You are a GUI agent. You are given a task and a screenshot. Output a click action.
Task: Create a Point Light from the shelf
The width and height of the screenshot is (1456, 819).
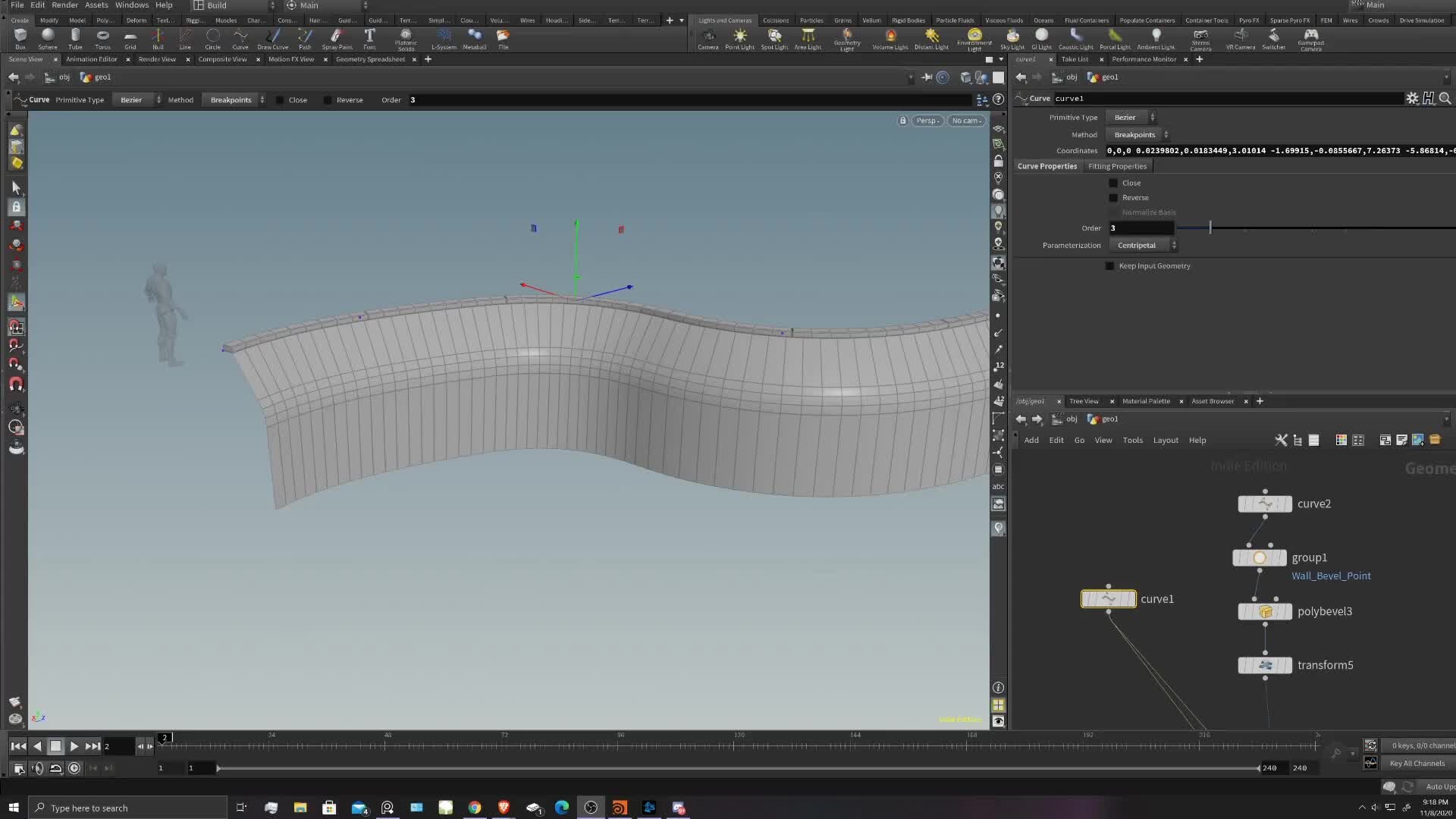[739, 39]
